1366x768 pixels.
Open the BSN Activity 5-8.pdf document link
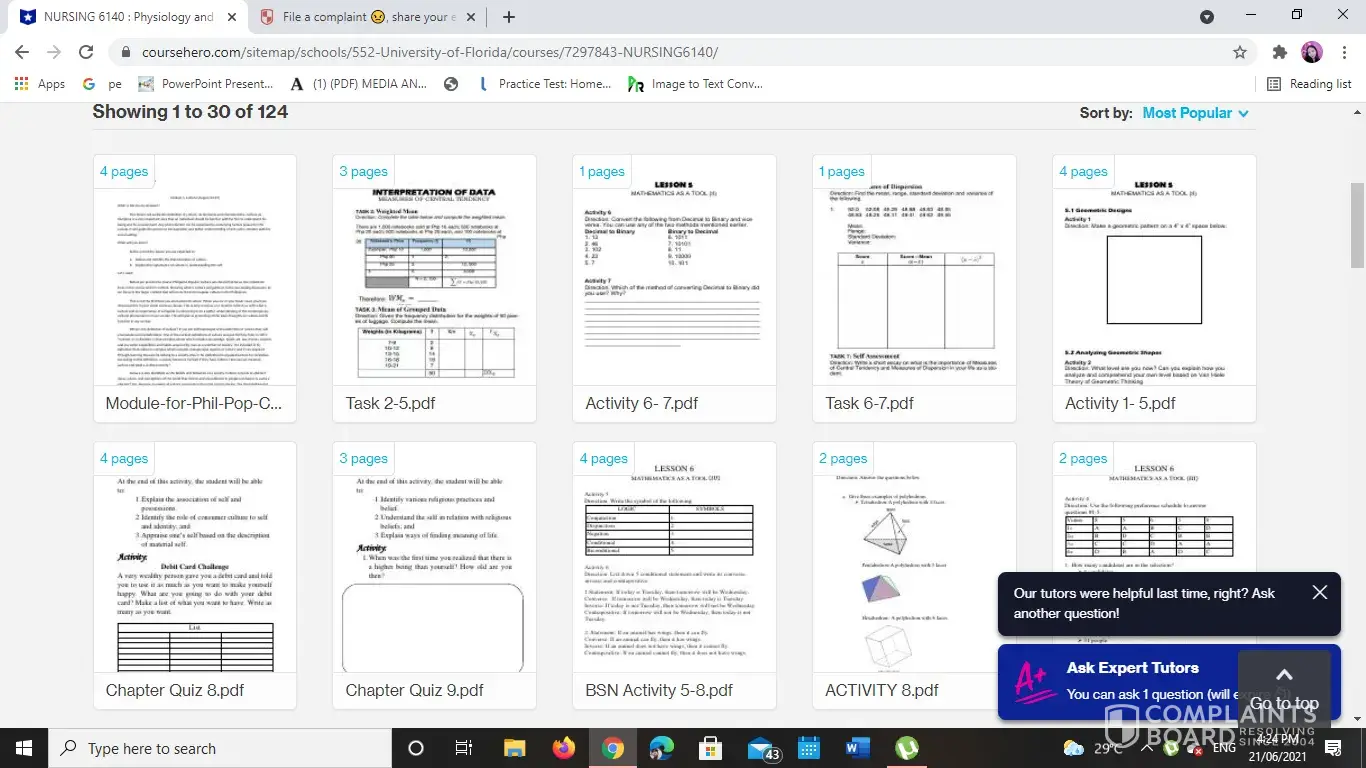[x=659, y=690]
